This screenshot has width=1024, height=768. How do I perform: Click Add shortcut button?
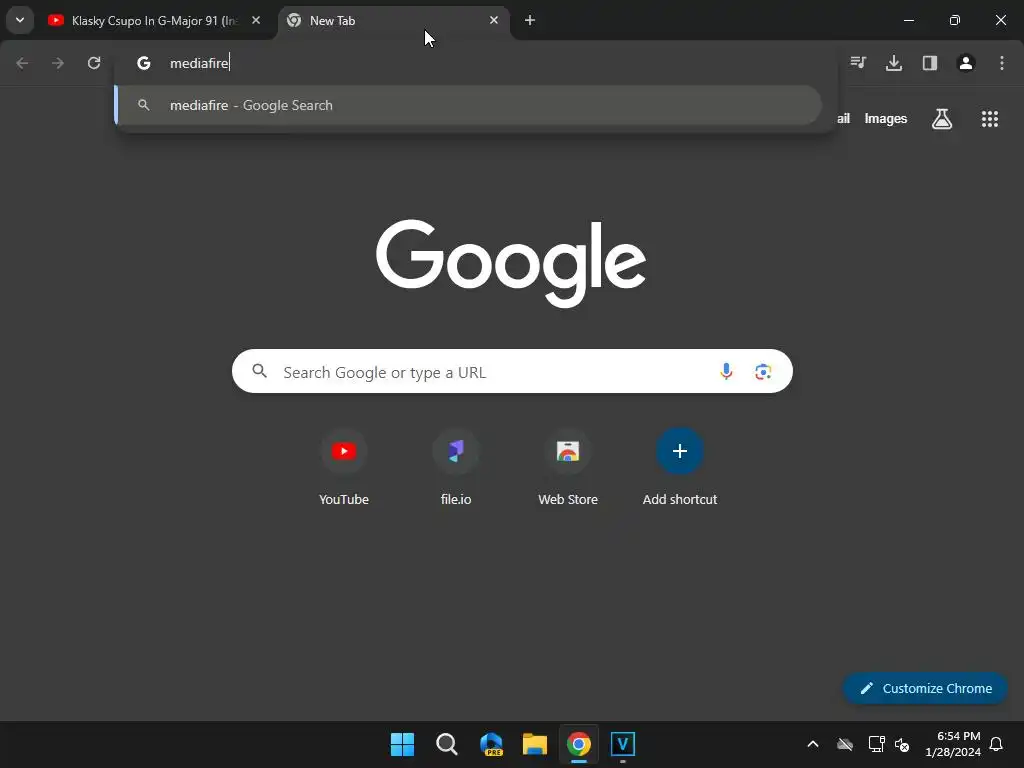click(x=680, y=467)
